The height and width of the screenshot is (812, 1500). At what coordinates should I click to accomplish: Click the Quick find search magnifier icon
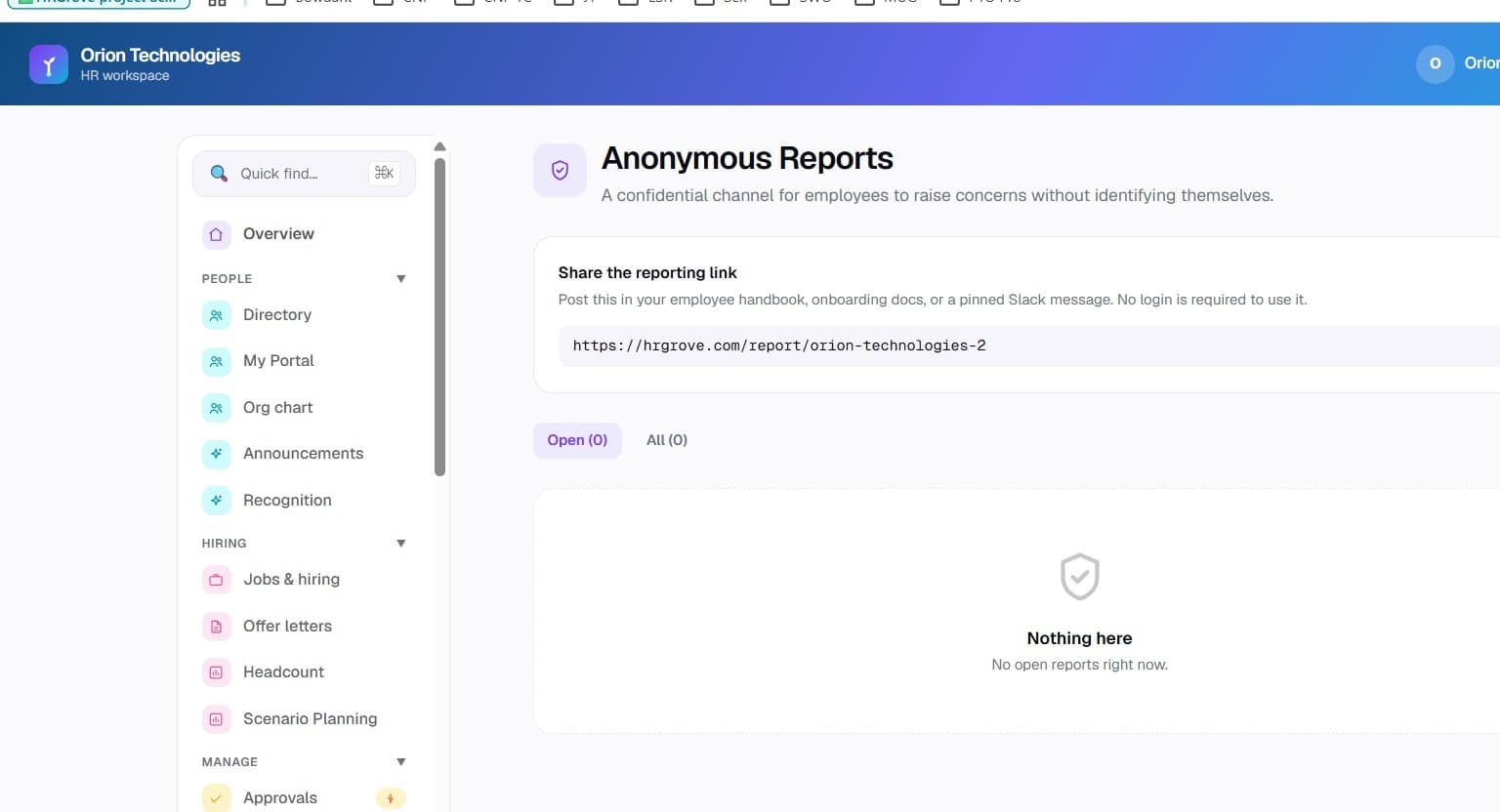219,174
